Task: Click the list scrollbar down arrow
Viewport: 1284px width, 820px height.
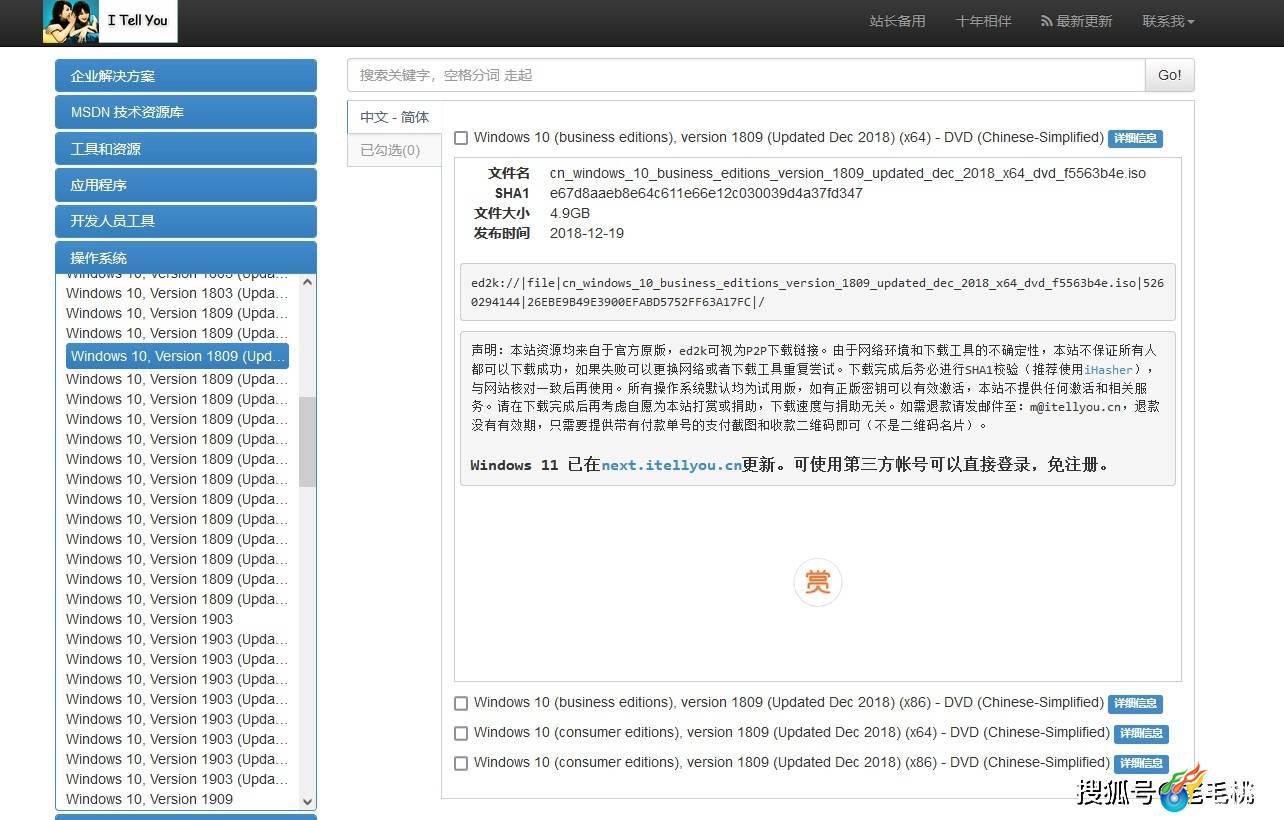Action: pyautogui.click(x=307, y=801)
